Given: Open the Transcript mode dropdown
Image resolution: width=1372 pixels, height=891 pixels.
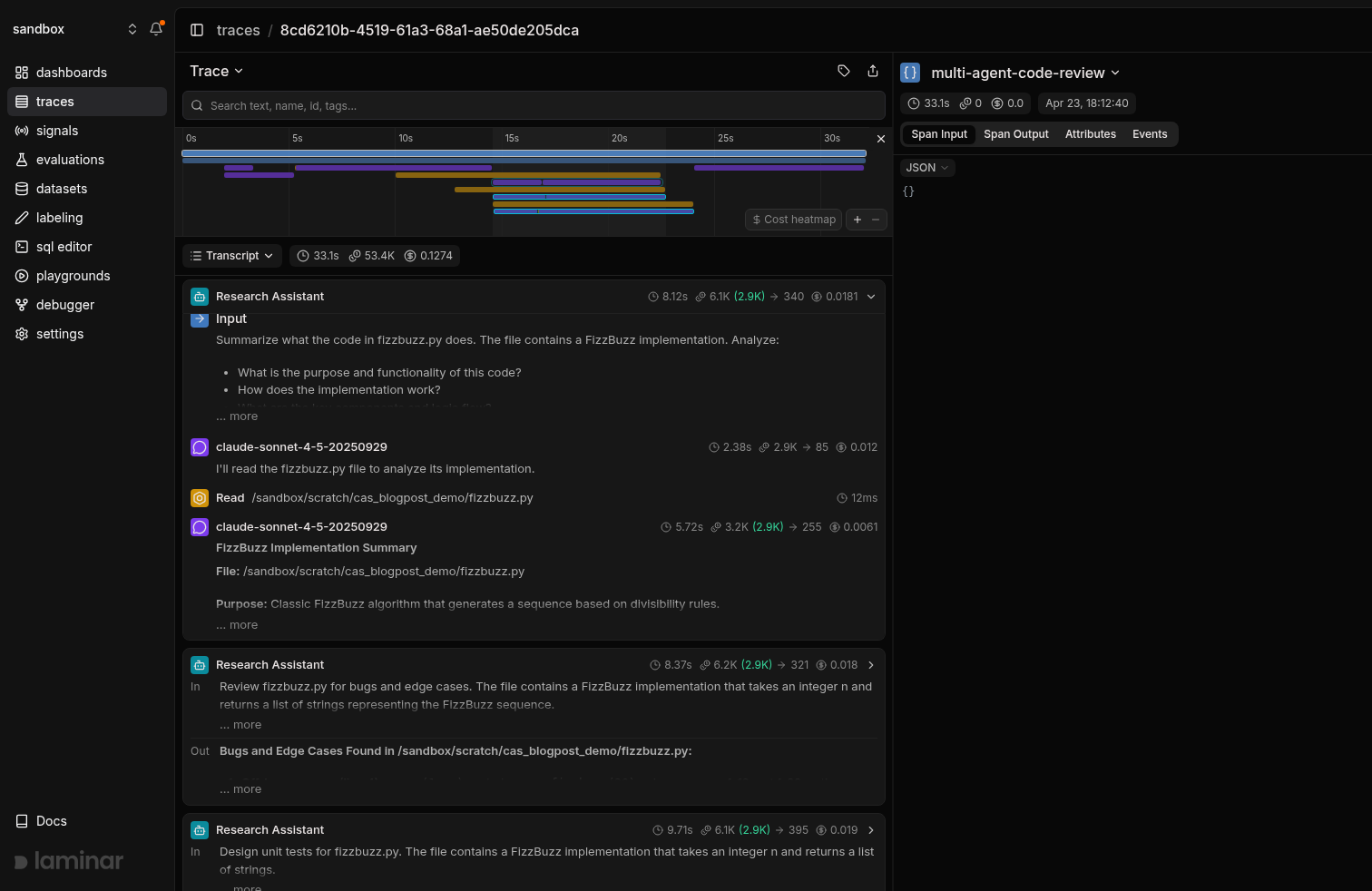Looking at the screenshot, I should (x=232, y=256).
